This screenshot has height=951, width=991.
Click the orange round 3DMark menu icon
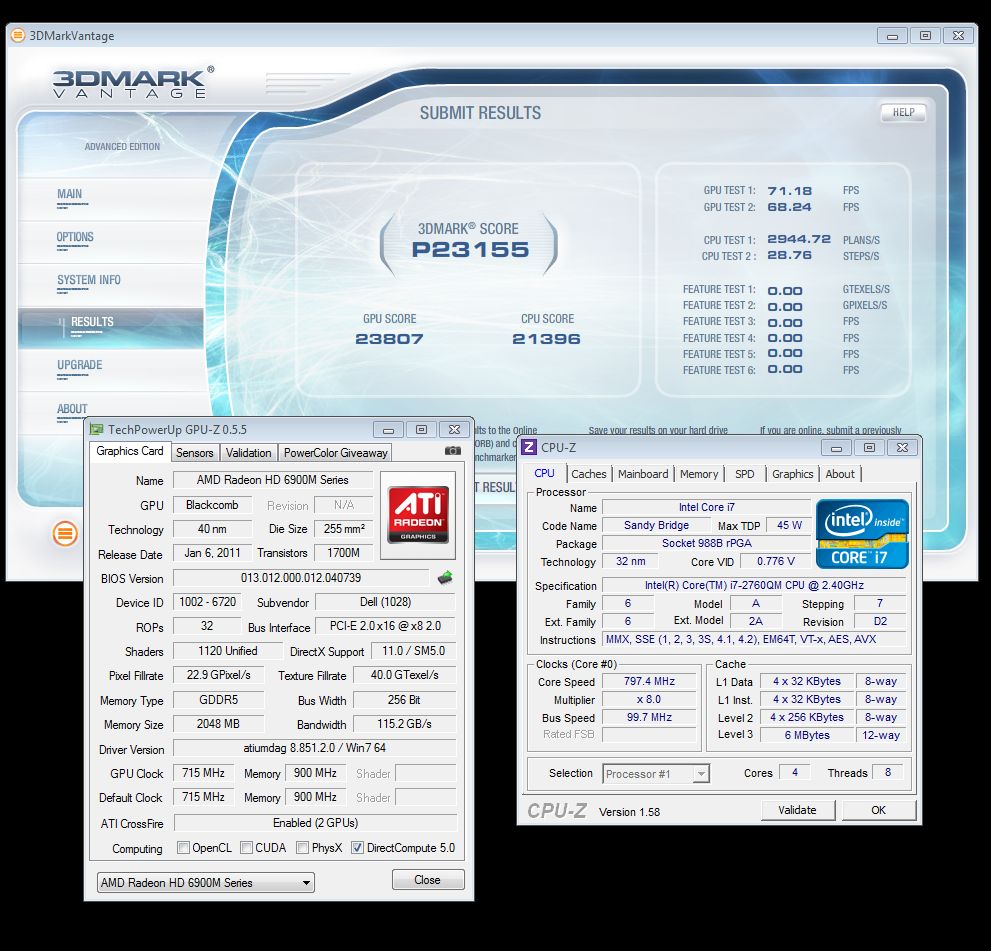click(x=65, y=533)
